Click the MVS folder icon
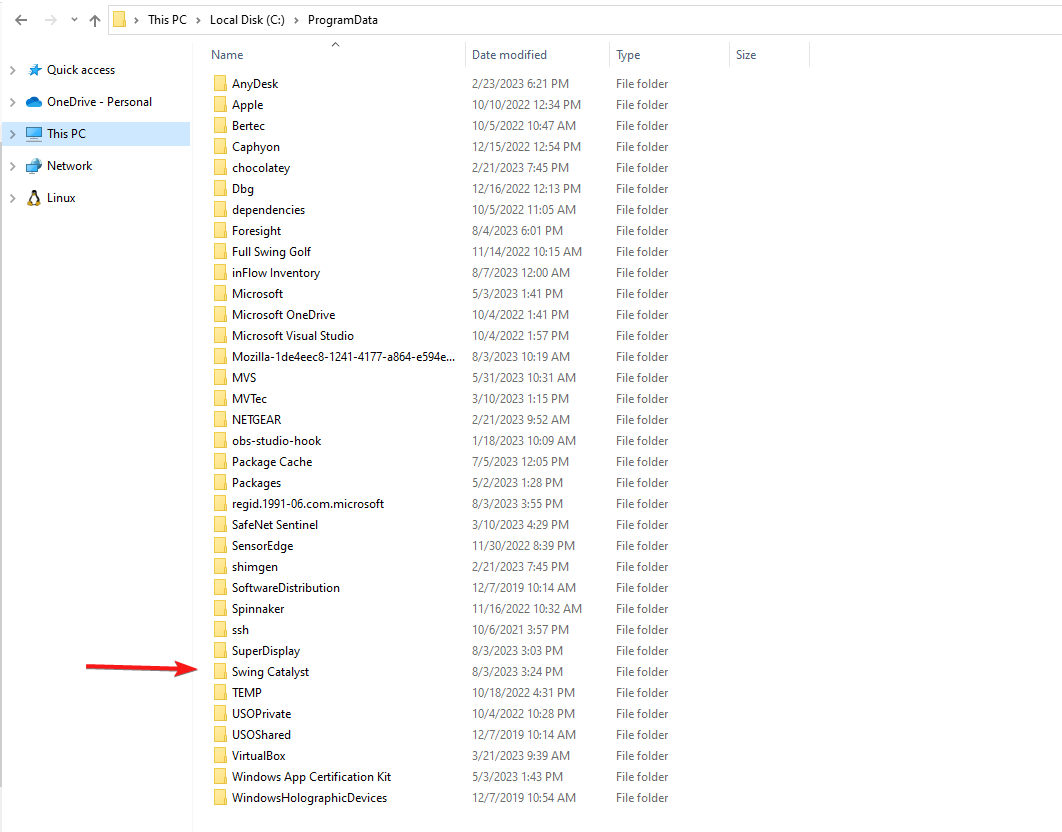The height and width of the screenshot is (832, 1062). click(220, 377)
